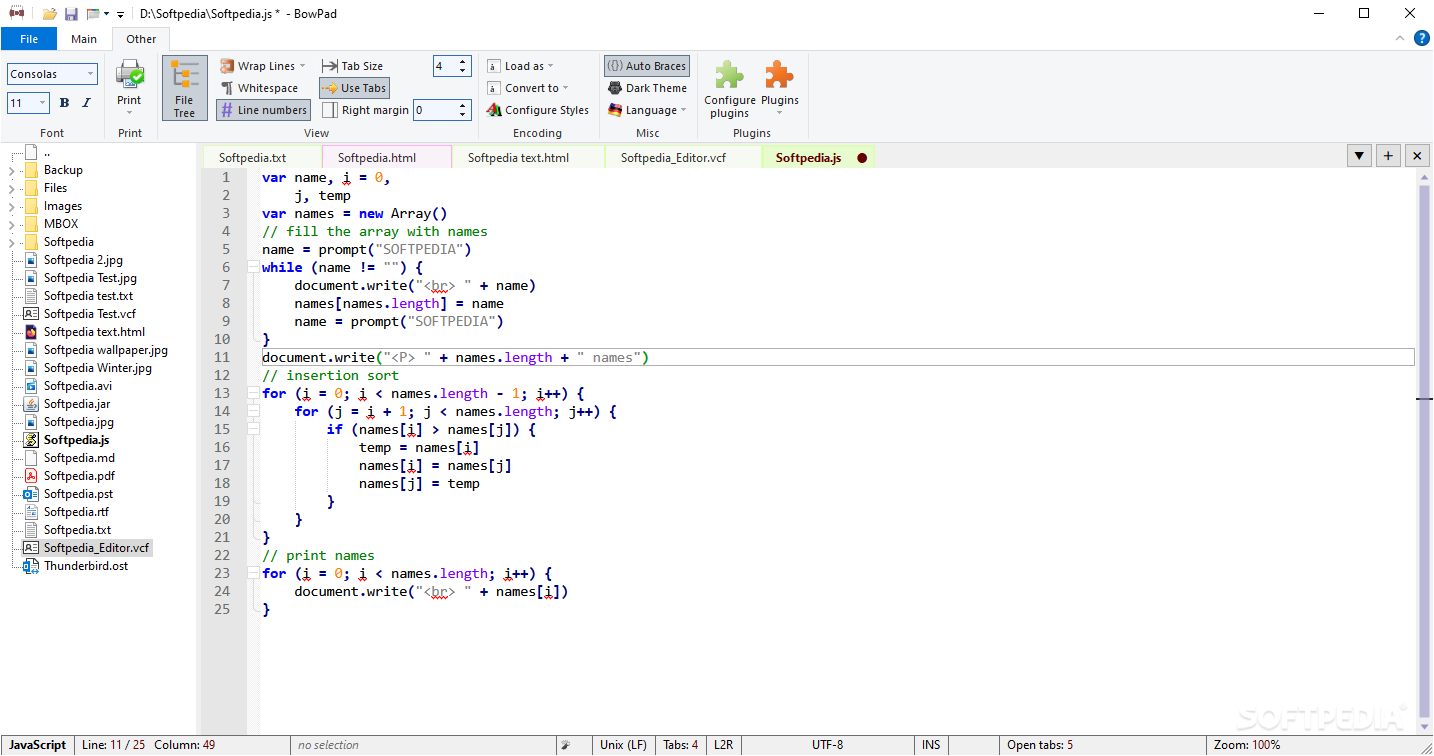Screen dimensions: 1434x756
Task: Collapse the while block fold marker on line 6
Action: [254, 268]
